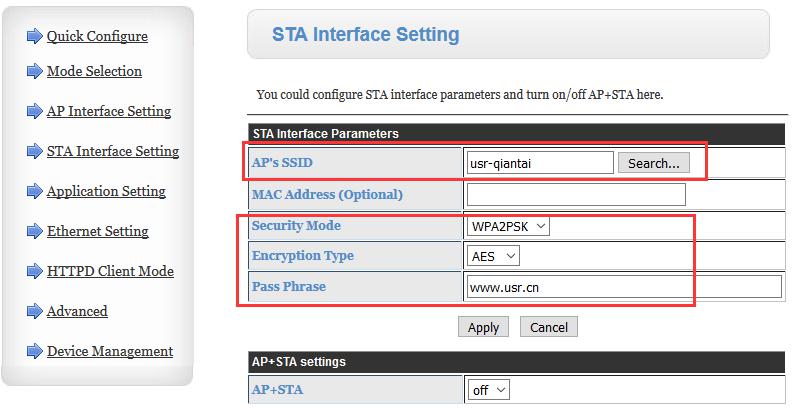Open the Mode Selection link

(x=94, y=71)
